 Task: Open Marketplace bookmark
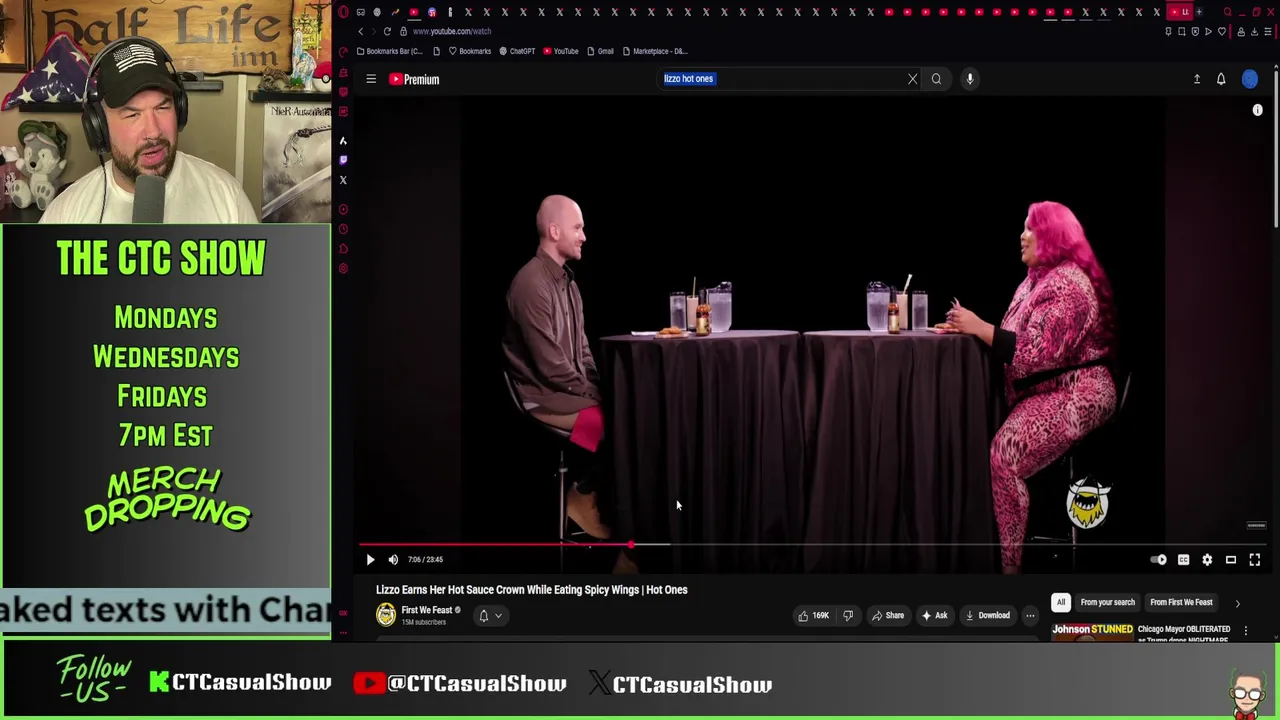(655, 51)
